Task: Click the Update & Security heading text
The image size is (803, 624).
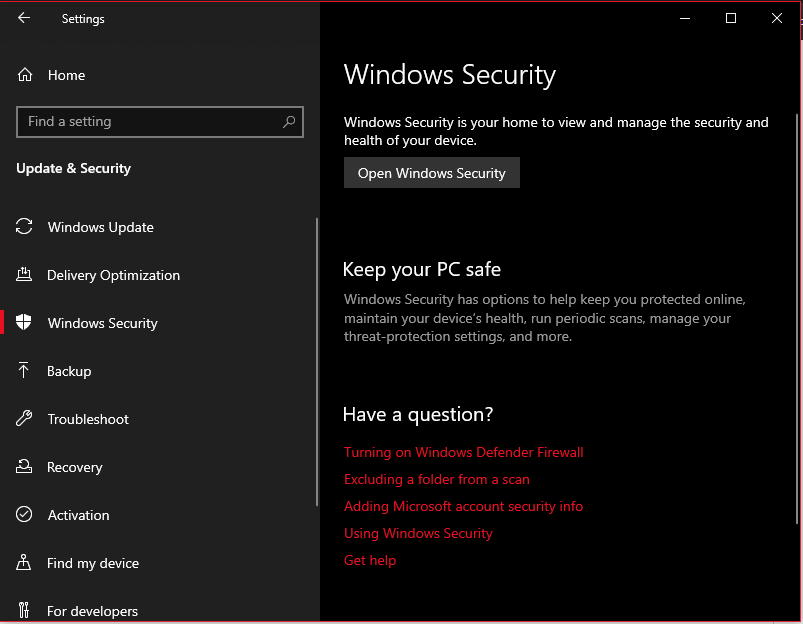Action: (x=74, y=169)
